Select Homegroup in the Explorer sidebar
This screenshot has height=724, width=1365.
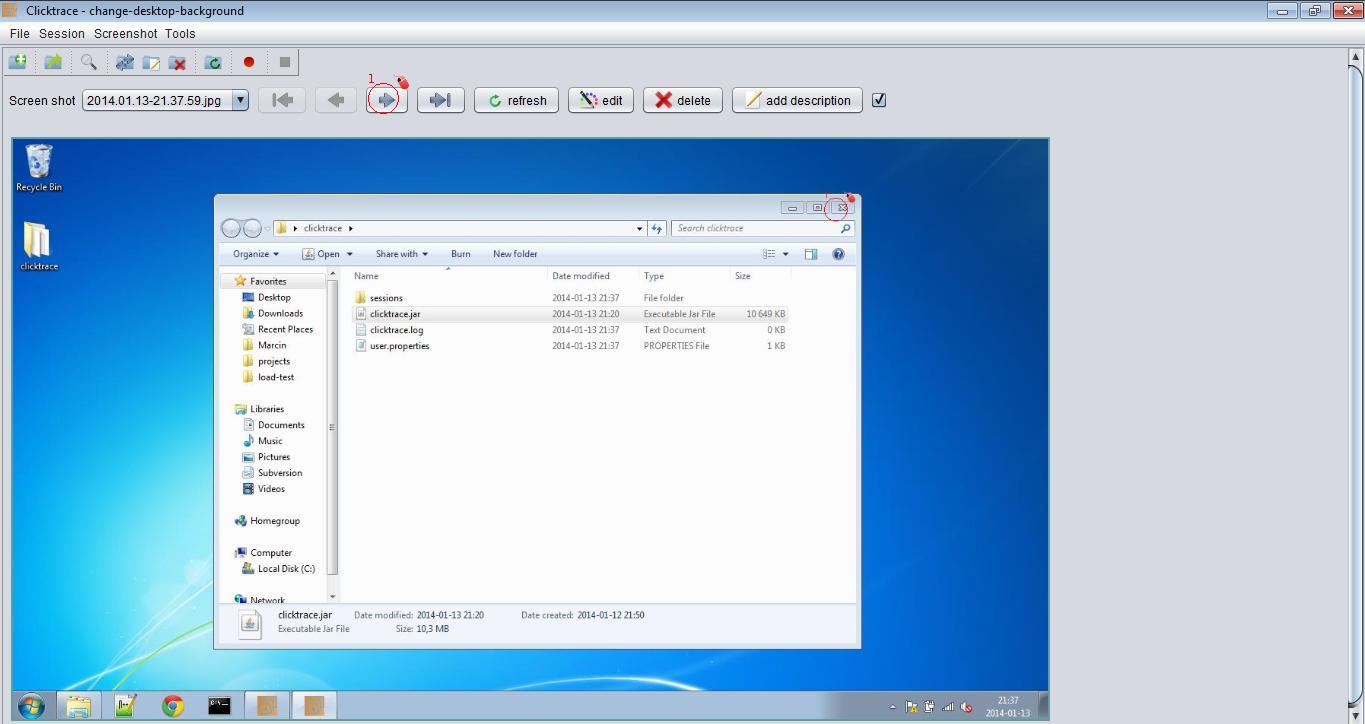(x=274, y=522)
